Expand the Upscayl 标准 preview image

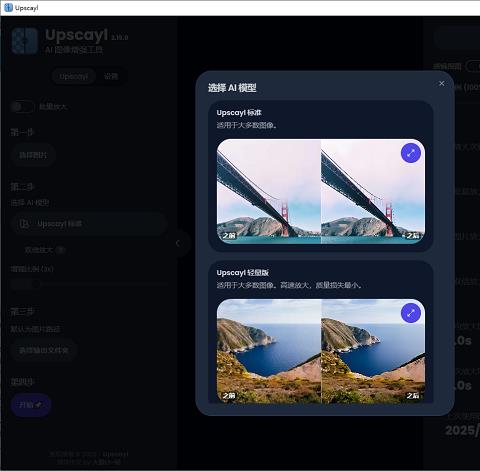point(411,153)
